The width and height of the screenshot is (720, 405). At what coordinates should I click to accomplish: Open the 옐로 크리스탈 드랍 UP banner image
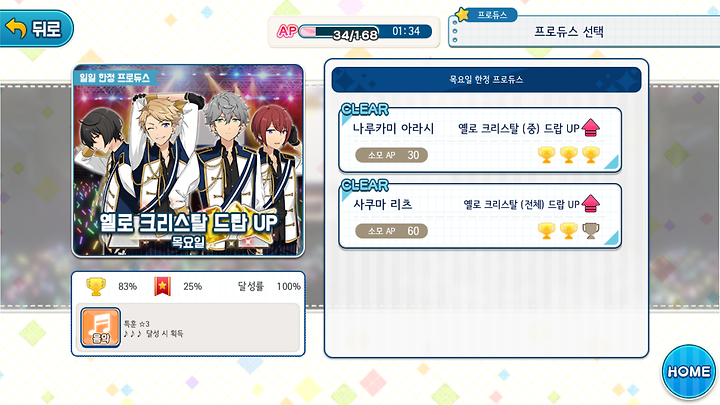coord(188,161)
